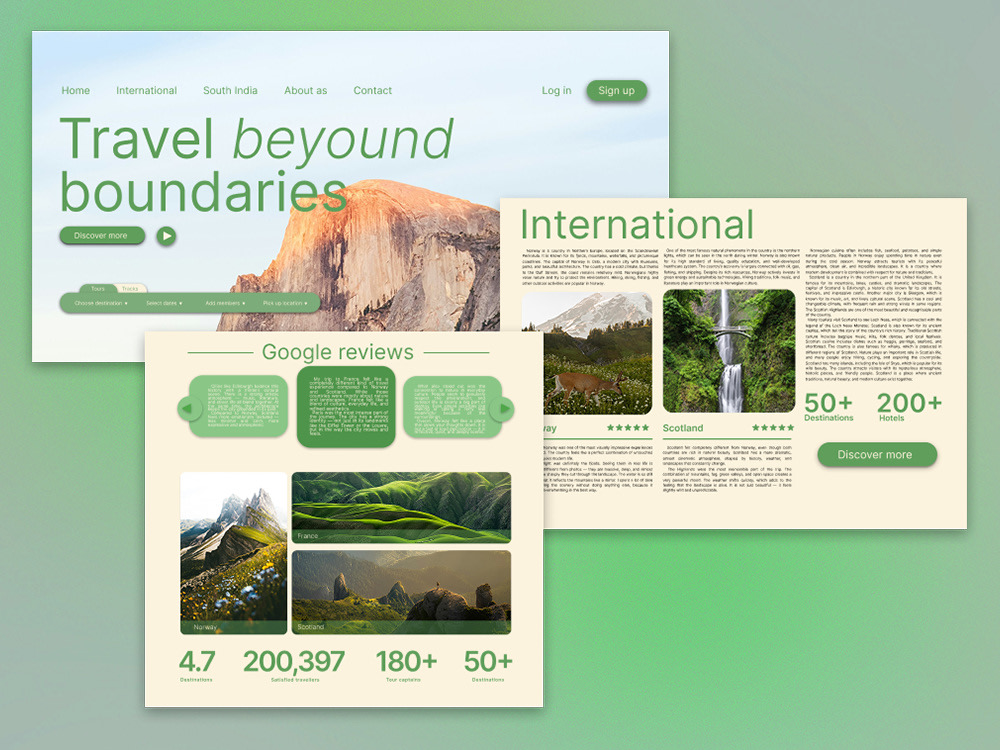Image resolution: width=1000 pixels, height=750 pixels.
Task: Click the Home navigation link
Action: click(x=75, y=91)
